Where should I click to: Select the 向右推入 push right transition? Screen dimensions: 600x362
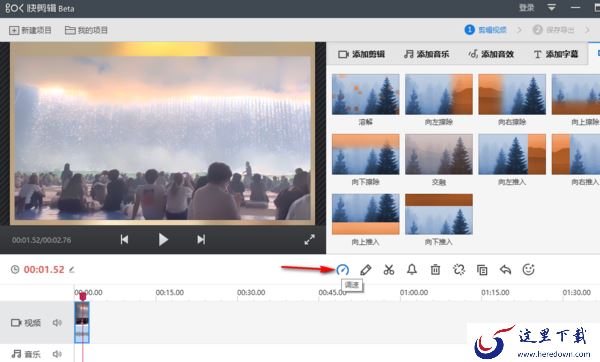tap(576, 154)
